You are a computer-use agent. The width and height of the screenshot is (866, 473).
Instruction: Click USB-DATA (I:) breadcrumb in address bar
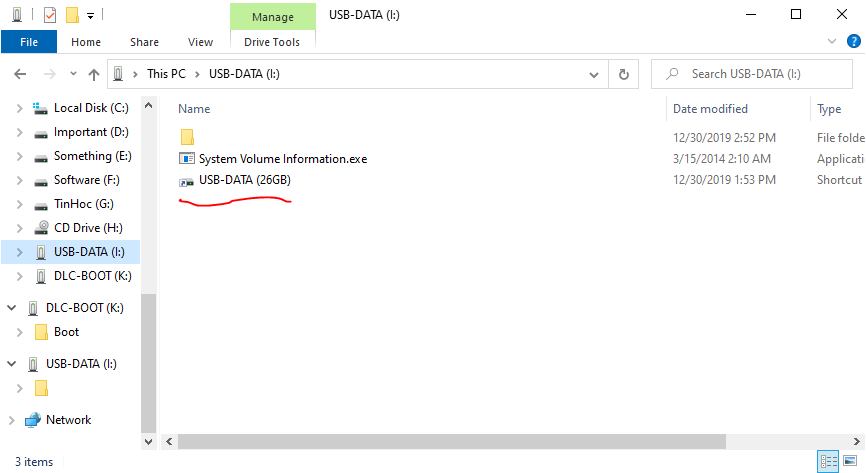(244, 74)
